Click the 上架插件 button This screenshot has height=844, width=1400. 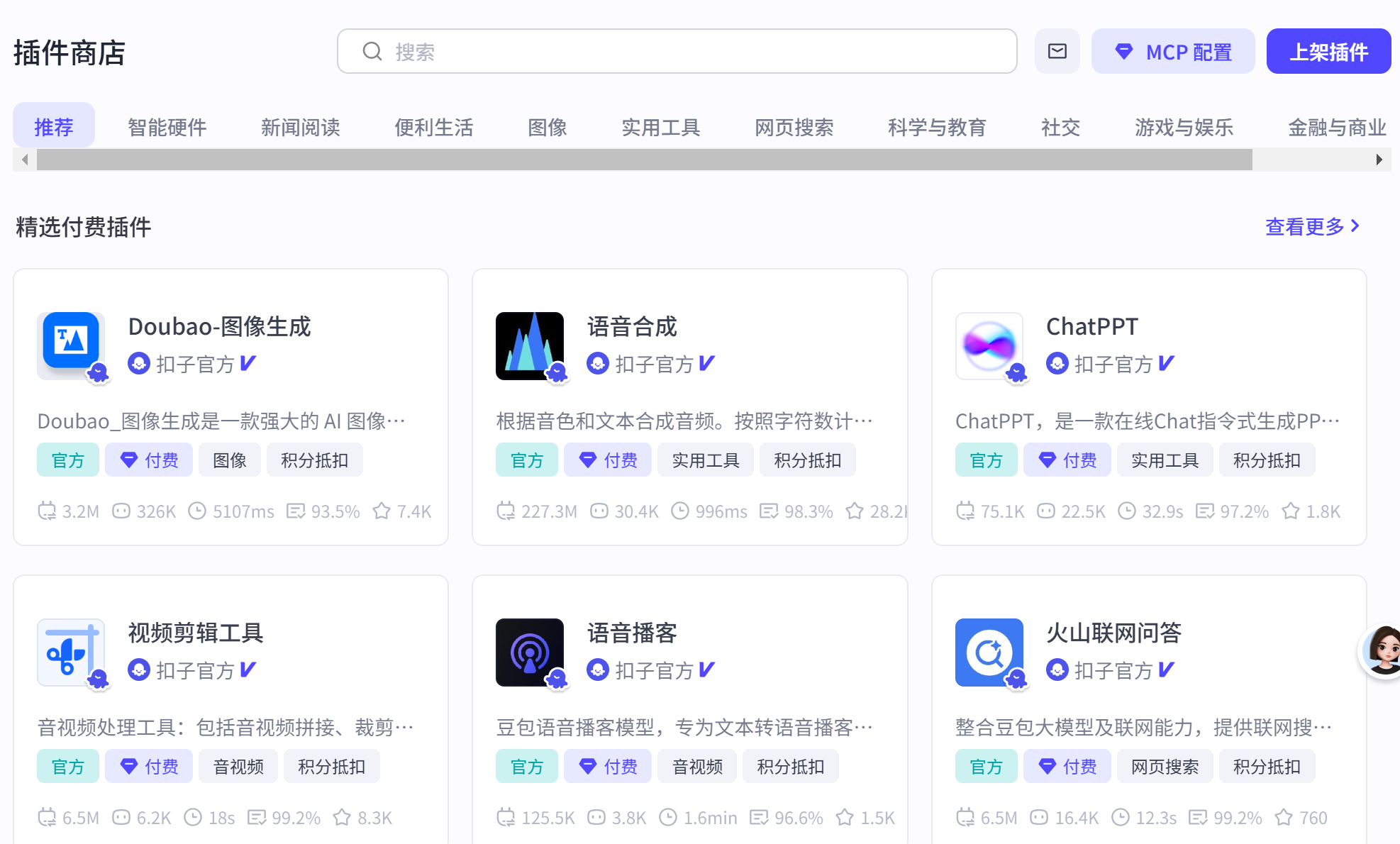(x=1328, y=51)
